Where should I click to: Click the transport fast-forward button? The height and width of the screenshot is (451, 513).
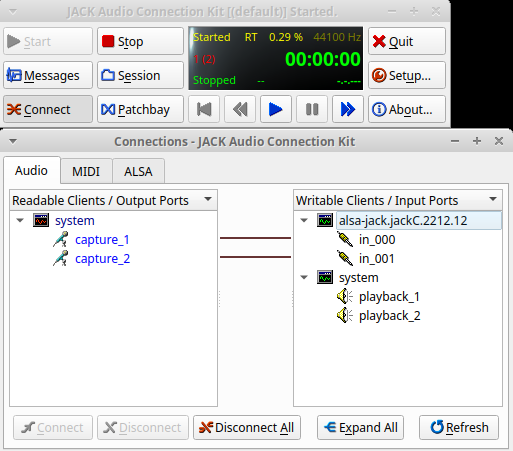[x=348, y=109]
